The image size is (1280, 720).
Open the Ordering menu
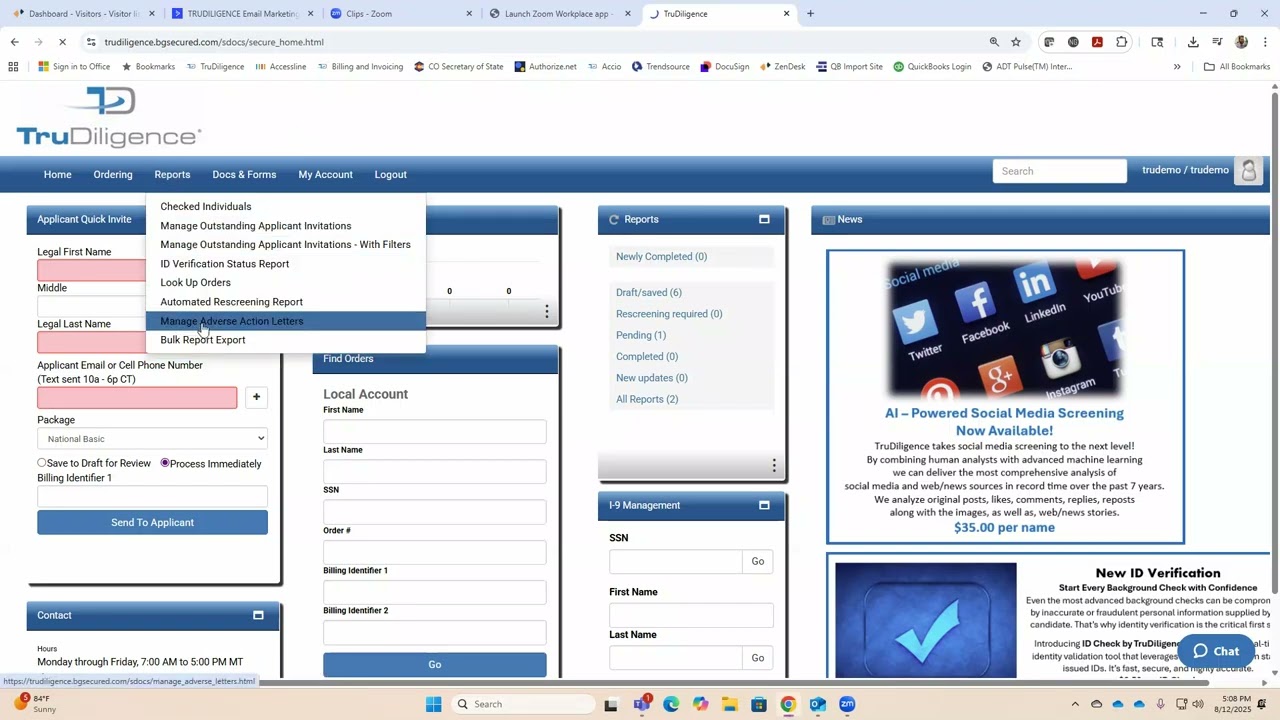pyautogui.click(x=113, y=175)
